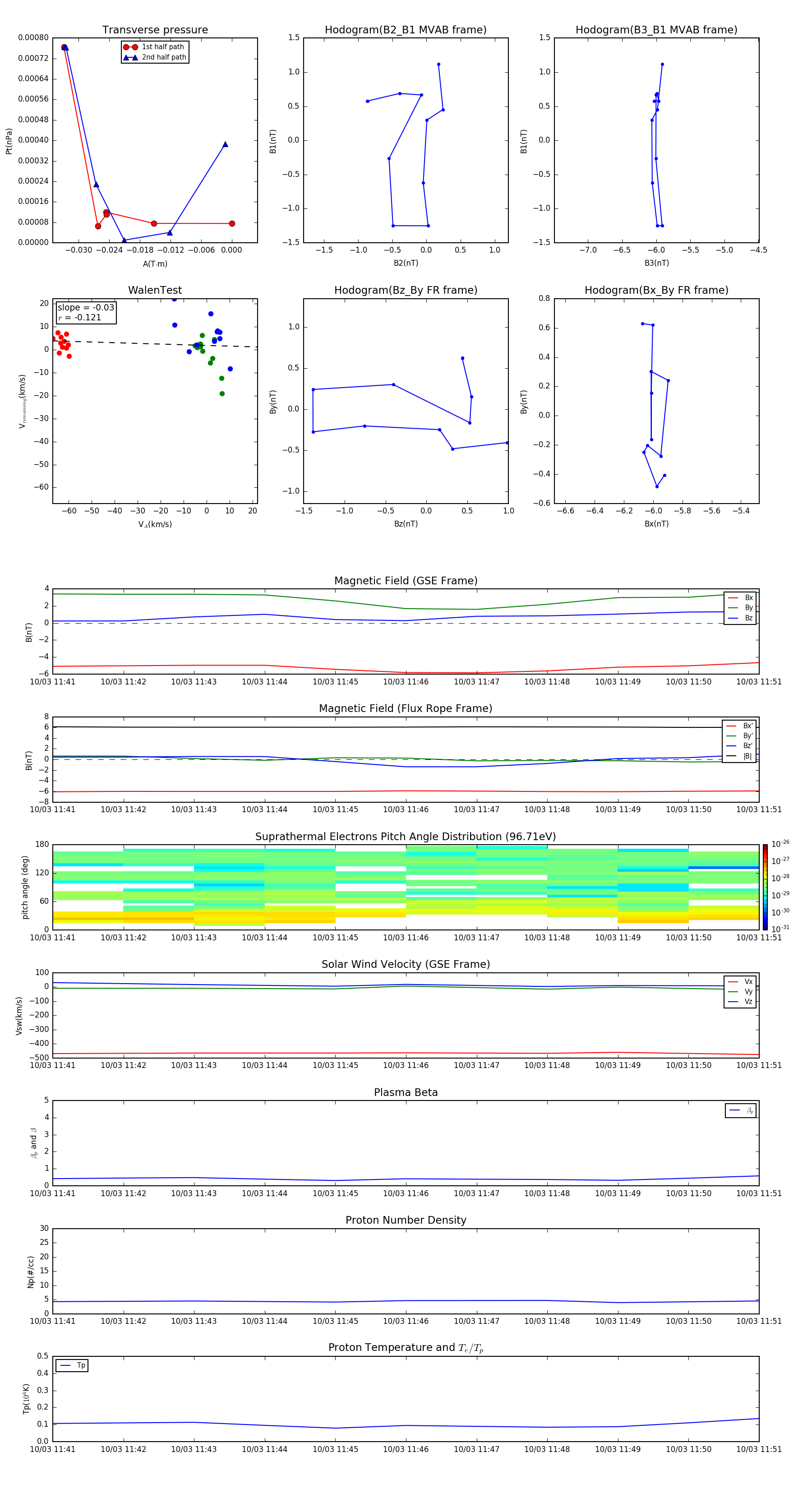
Task: Click the 'Solar Wind Velocity (GSE Frame)' title
Action: point(406,964)
